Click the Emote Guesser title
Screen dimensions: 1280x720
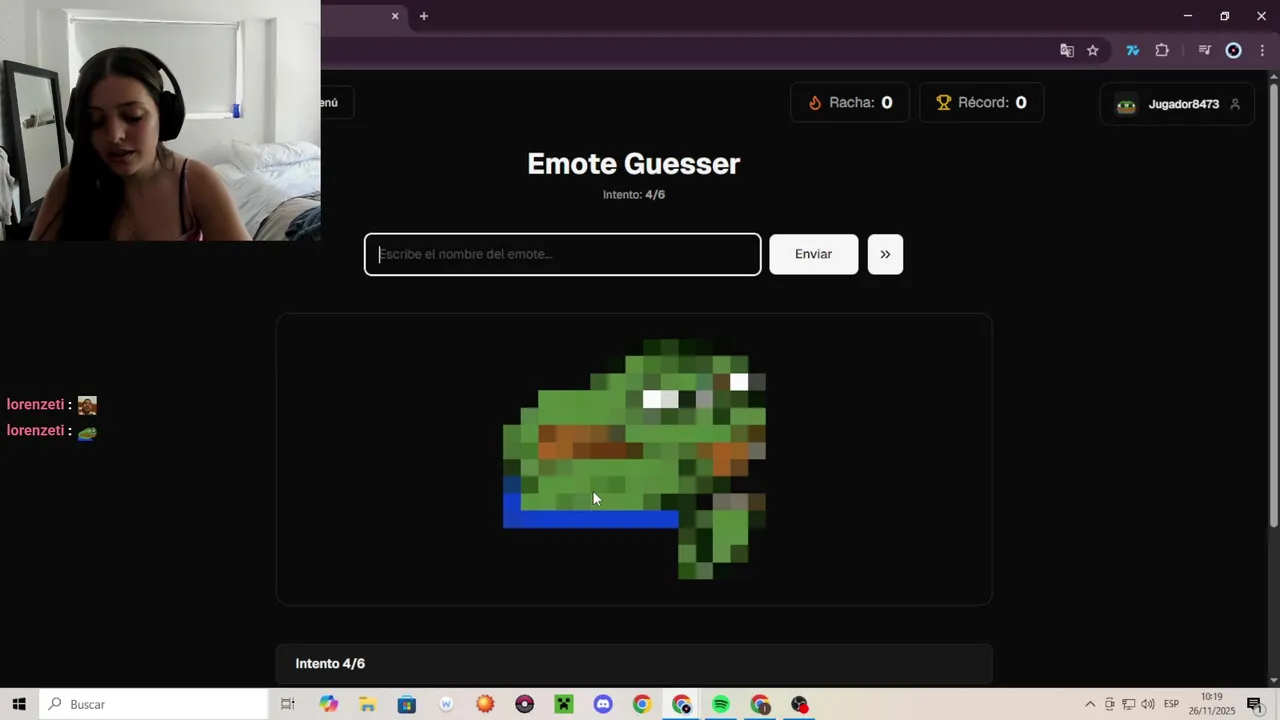(634, 164)
